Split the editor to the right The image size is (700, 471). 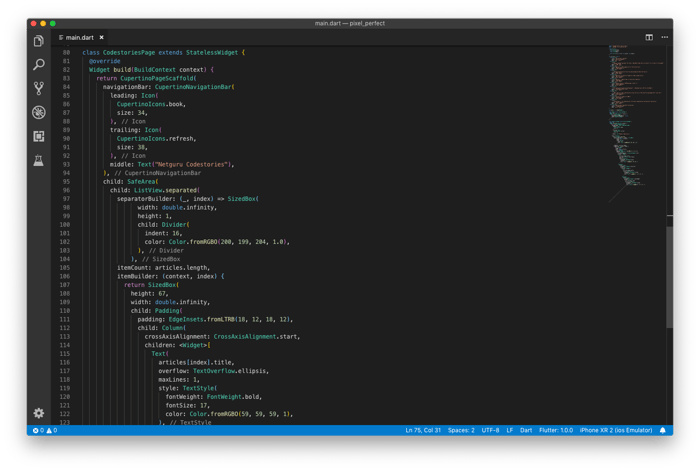[649, 37]
